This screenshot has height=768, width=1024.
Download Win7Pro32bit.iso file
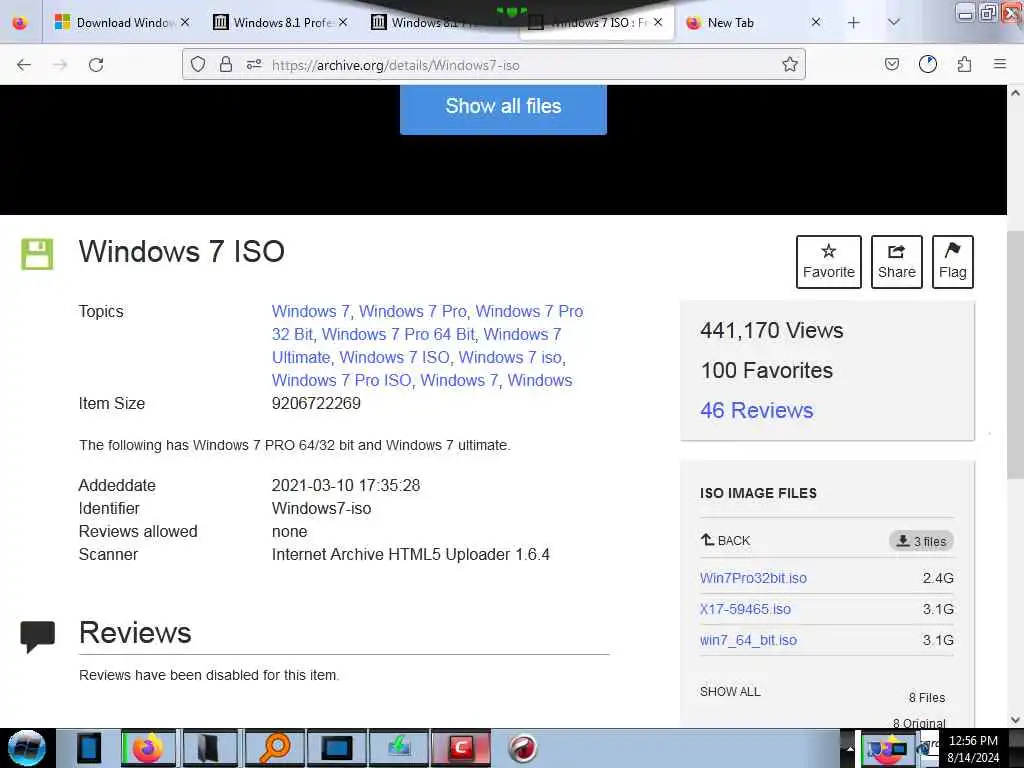(753, 578)
